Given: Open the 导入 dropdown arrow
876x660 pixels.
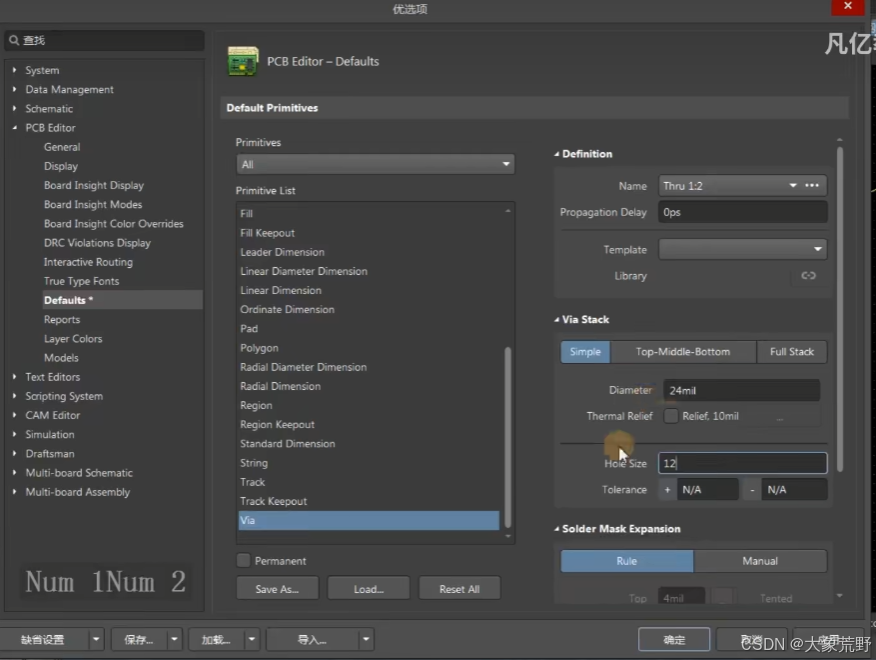Looking at the screenshot, I should click(x=366, y=639).
